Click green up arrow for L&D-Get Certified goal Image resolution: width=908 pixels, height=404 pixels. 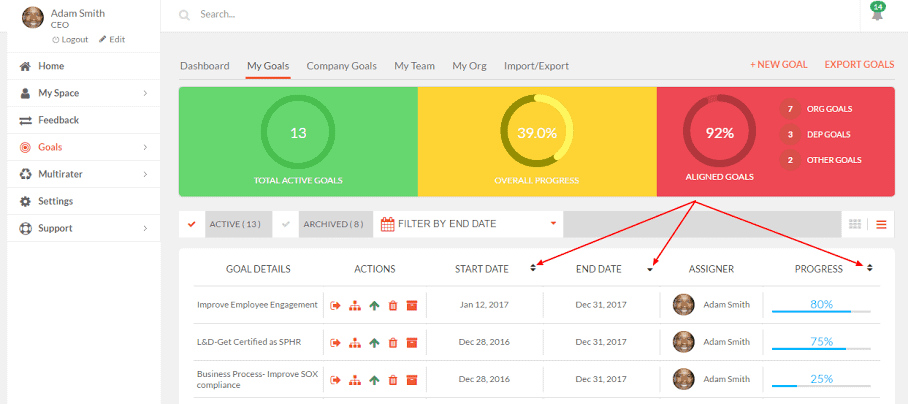[x=374, y=343]
